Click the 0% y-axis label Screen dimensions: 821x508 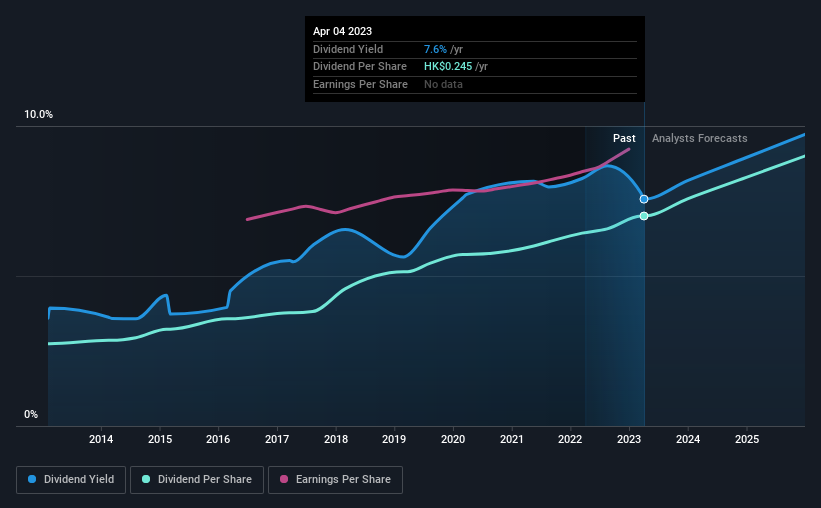(x=31, y=414)
